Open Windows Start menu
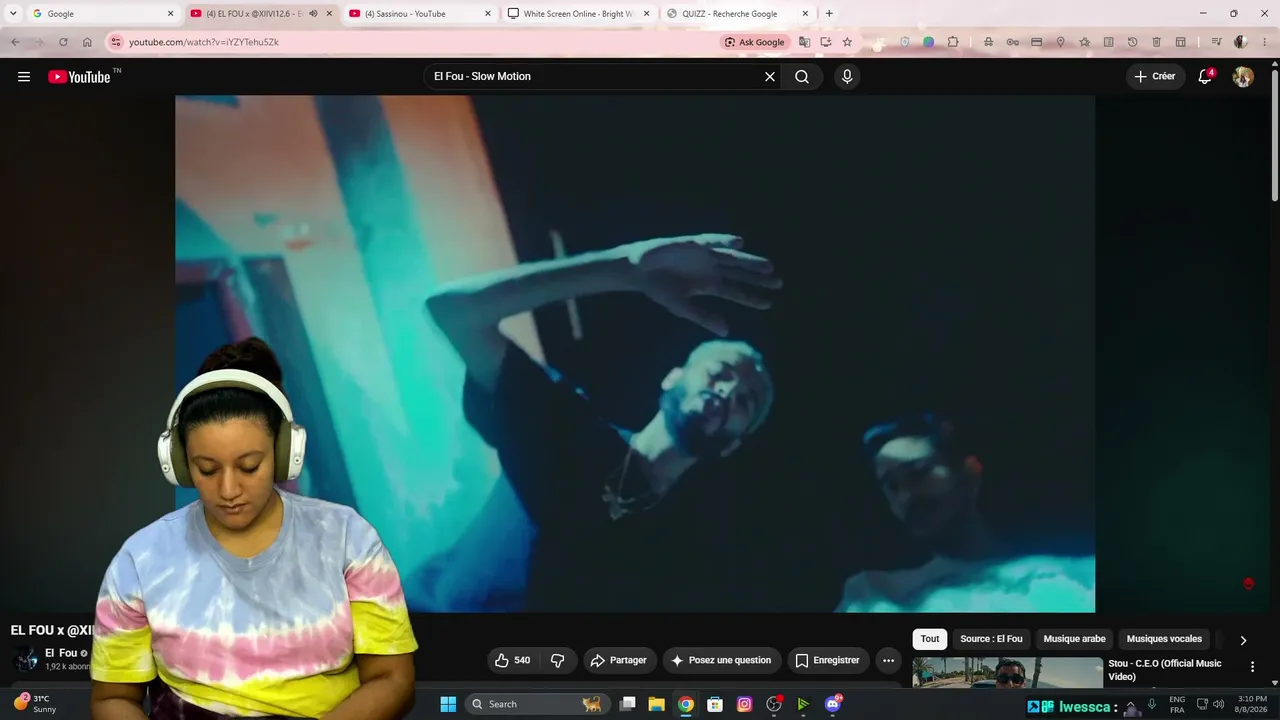 [448, 704]
